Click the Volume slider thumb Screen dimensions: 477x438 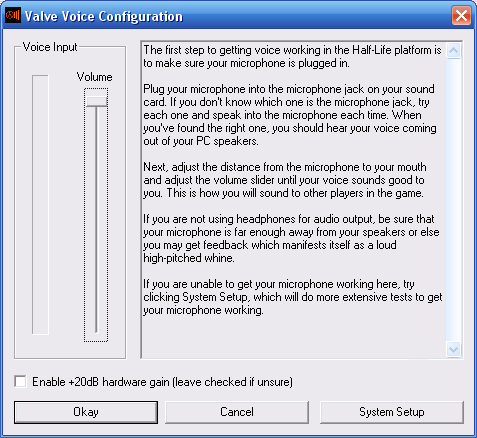96,101
